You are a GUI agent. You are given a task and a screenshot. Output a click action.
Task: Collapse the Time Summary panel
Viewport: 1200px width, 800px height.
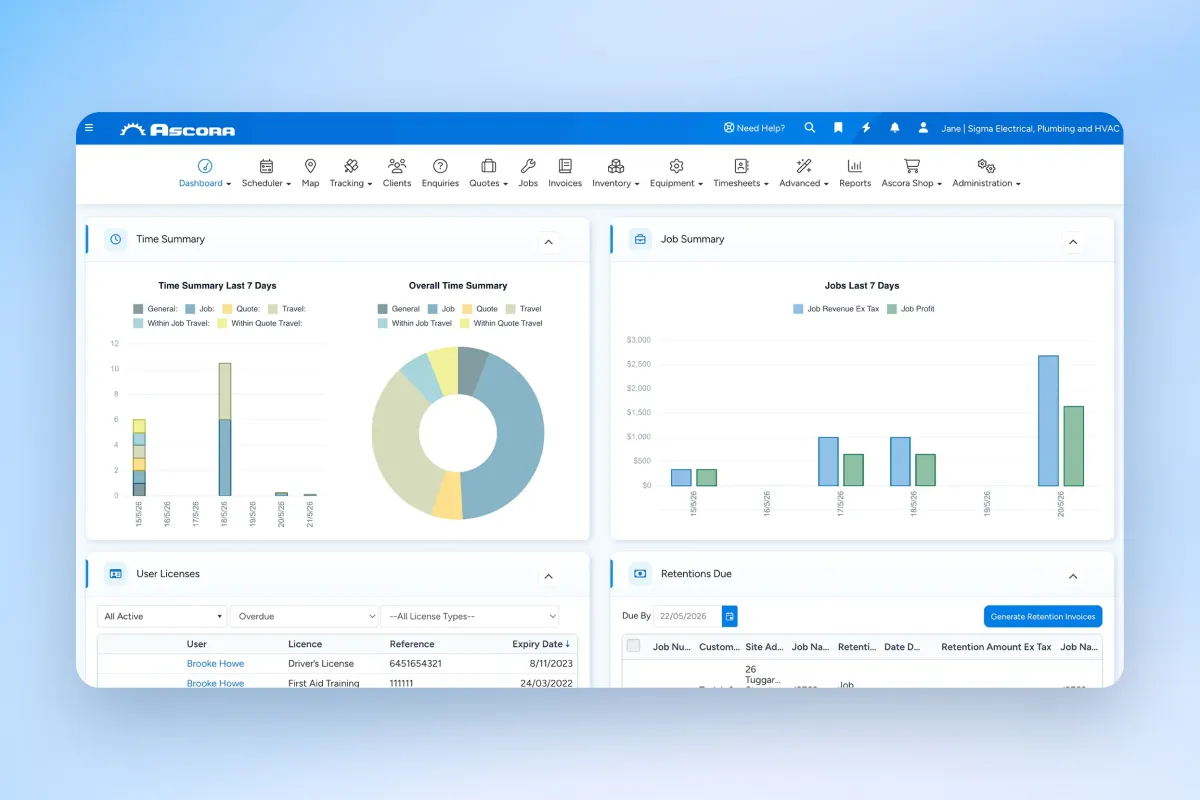(x=548, y=242)
